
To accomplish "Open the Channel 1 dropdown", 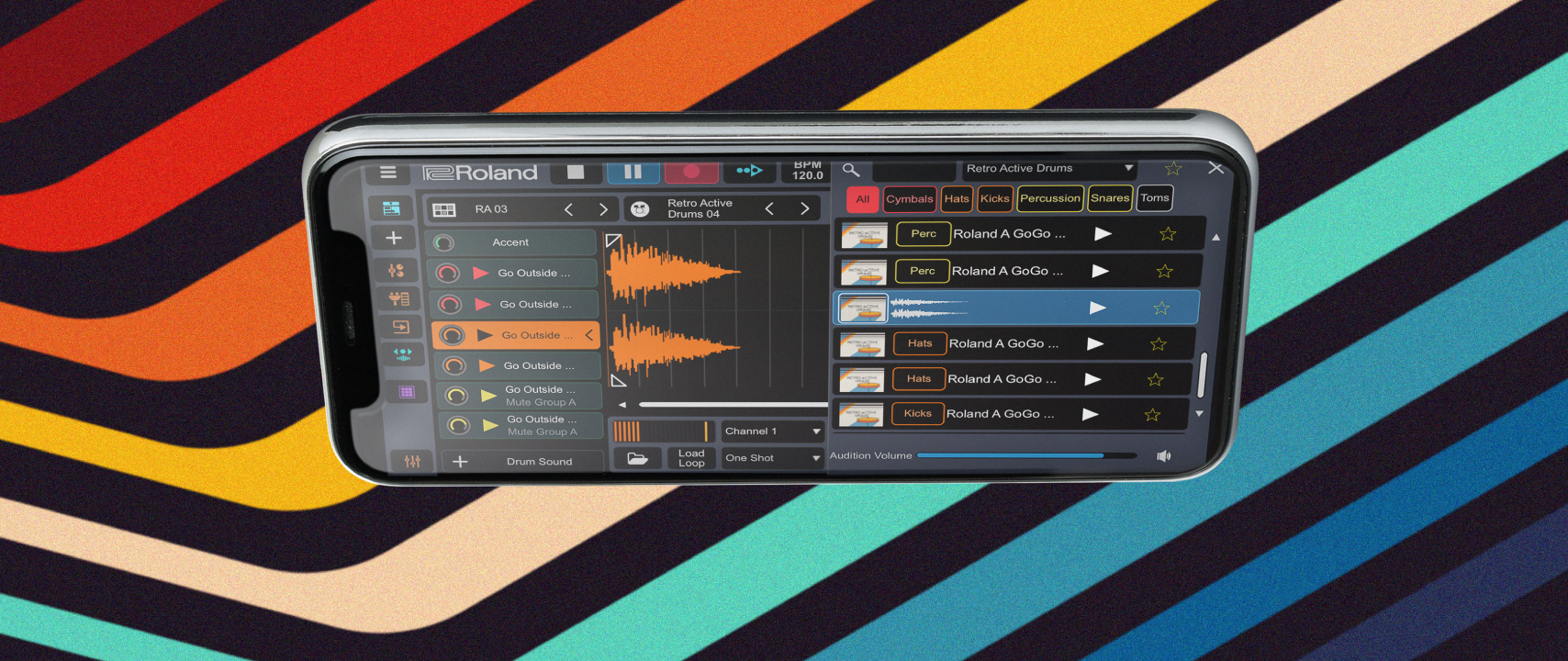I will [772, 431].
